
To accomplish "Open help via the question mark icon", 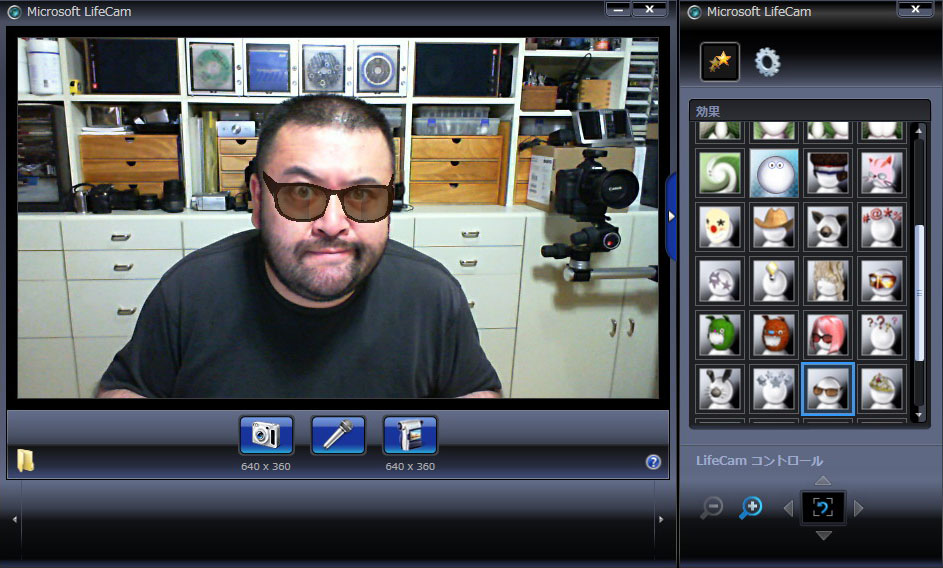I will click(x=653, y=462).
